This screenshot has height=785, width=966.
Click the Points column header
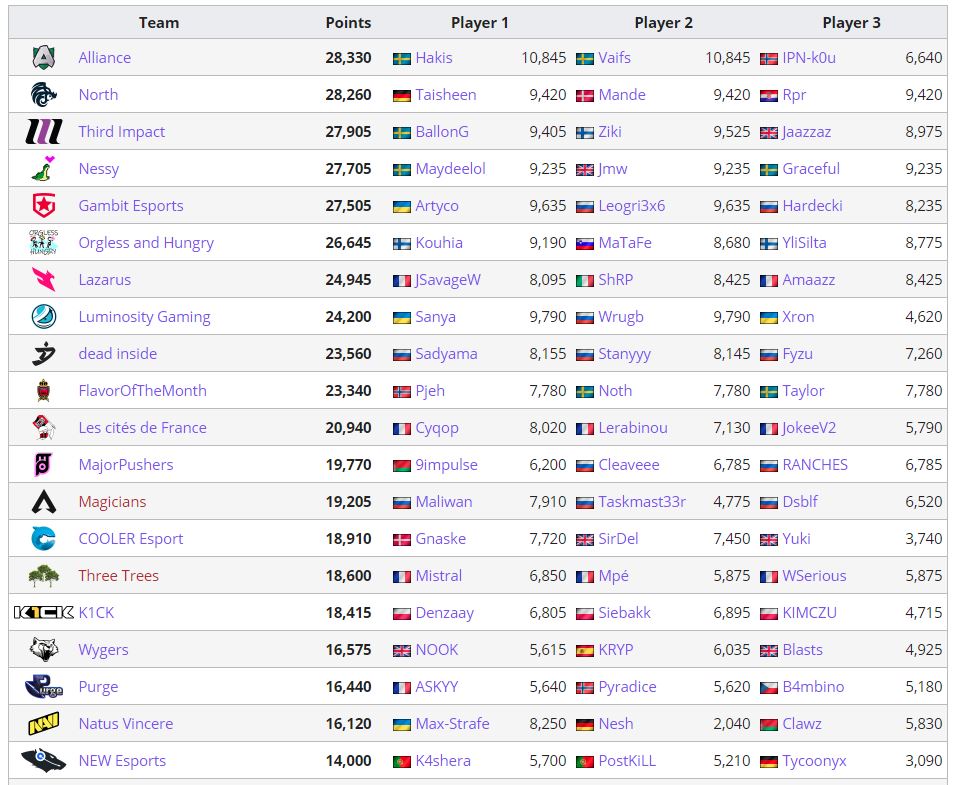(x=347, y=22)
